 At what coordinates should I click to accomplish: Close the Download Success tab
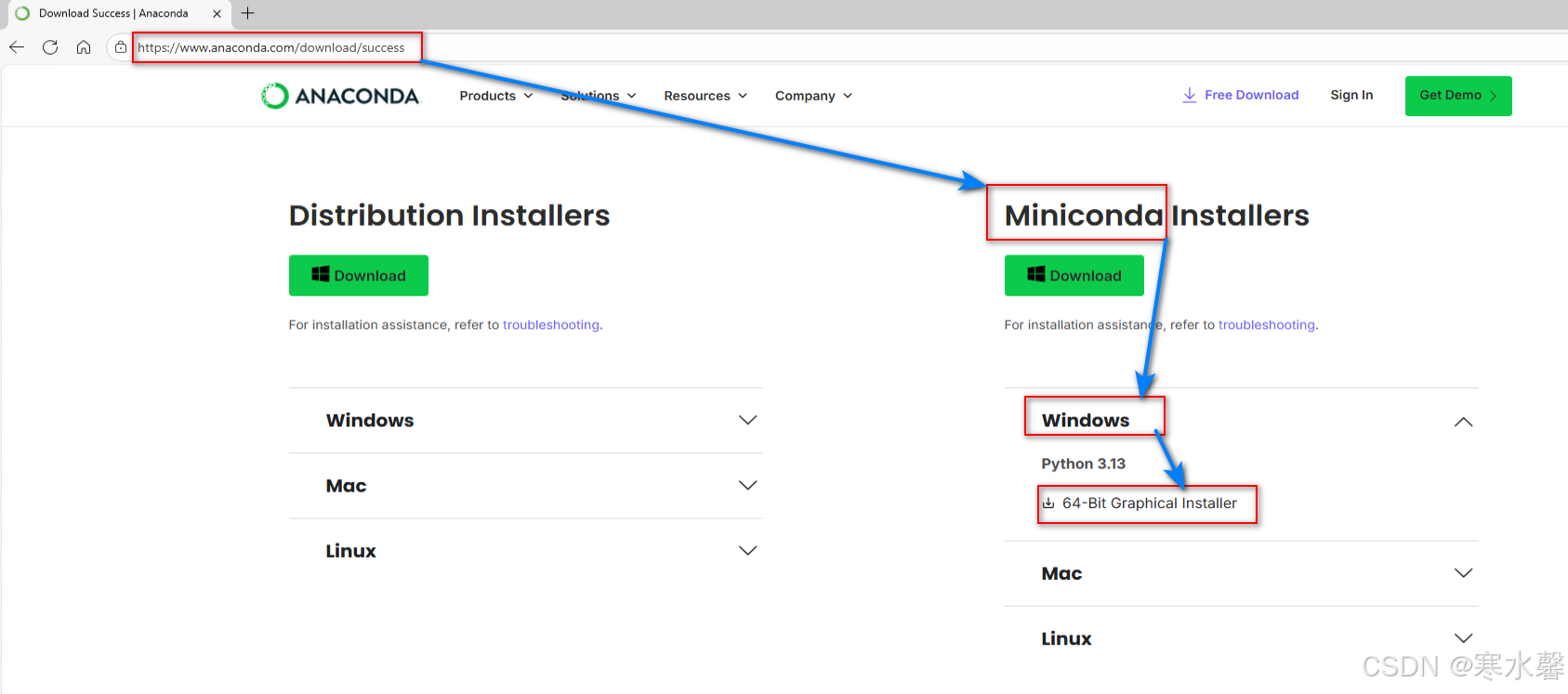pos(217,14)
